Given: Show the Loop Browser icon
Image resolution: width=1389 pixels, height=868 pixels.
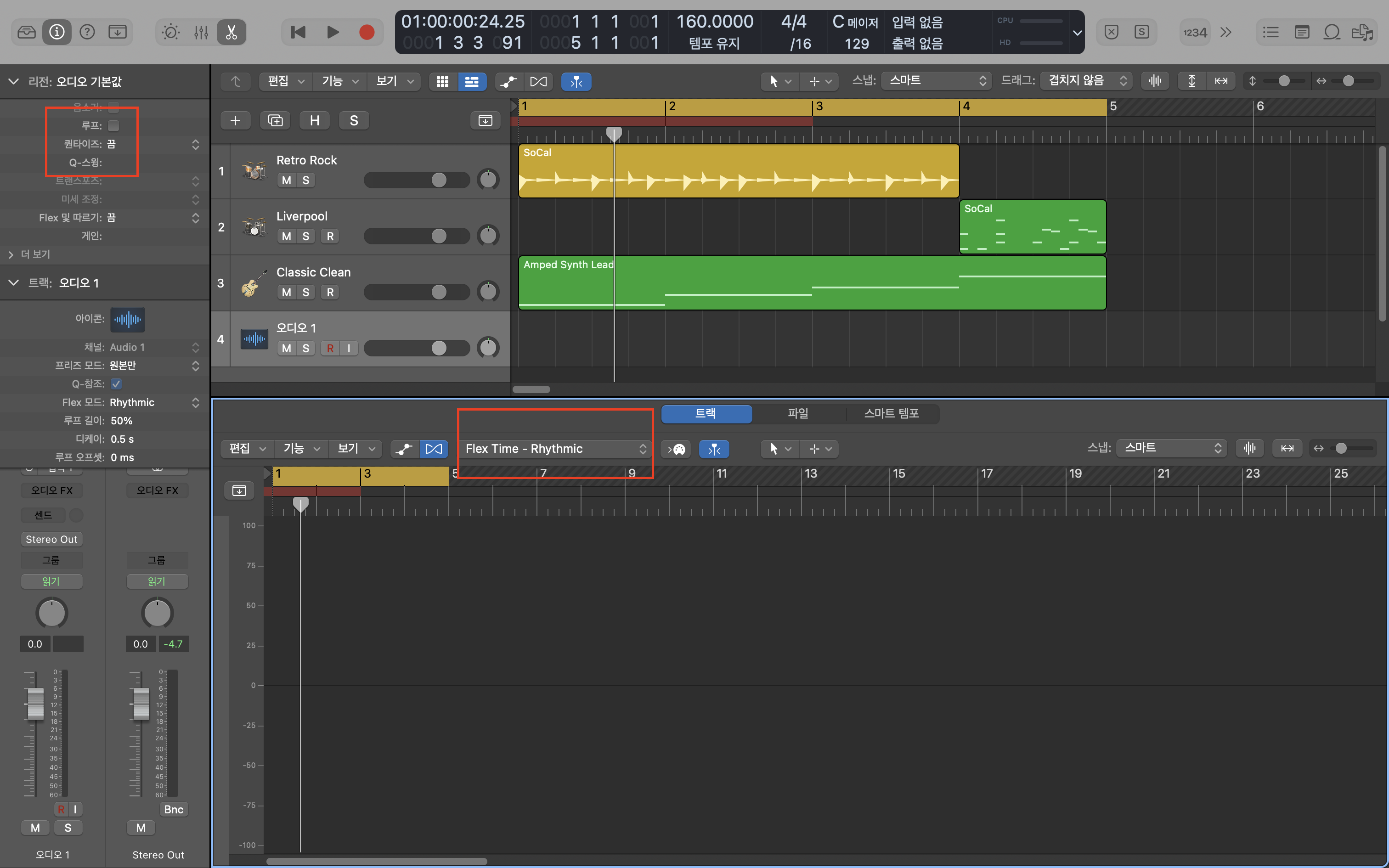Looking at the screenshot, I should click(x=1332, y=32).
